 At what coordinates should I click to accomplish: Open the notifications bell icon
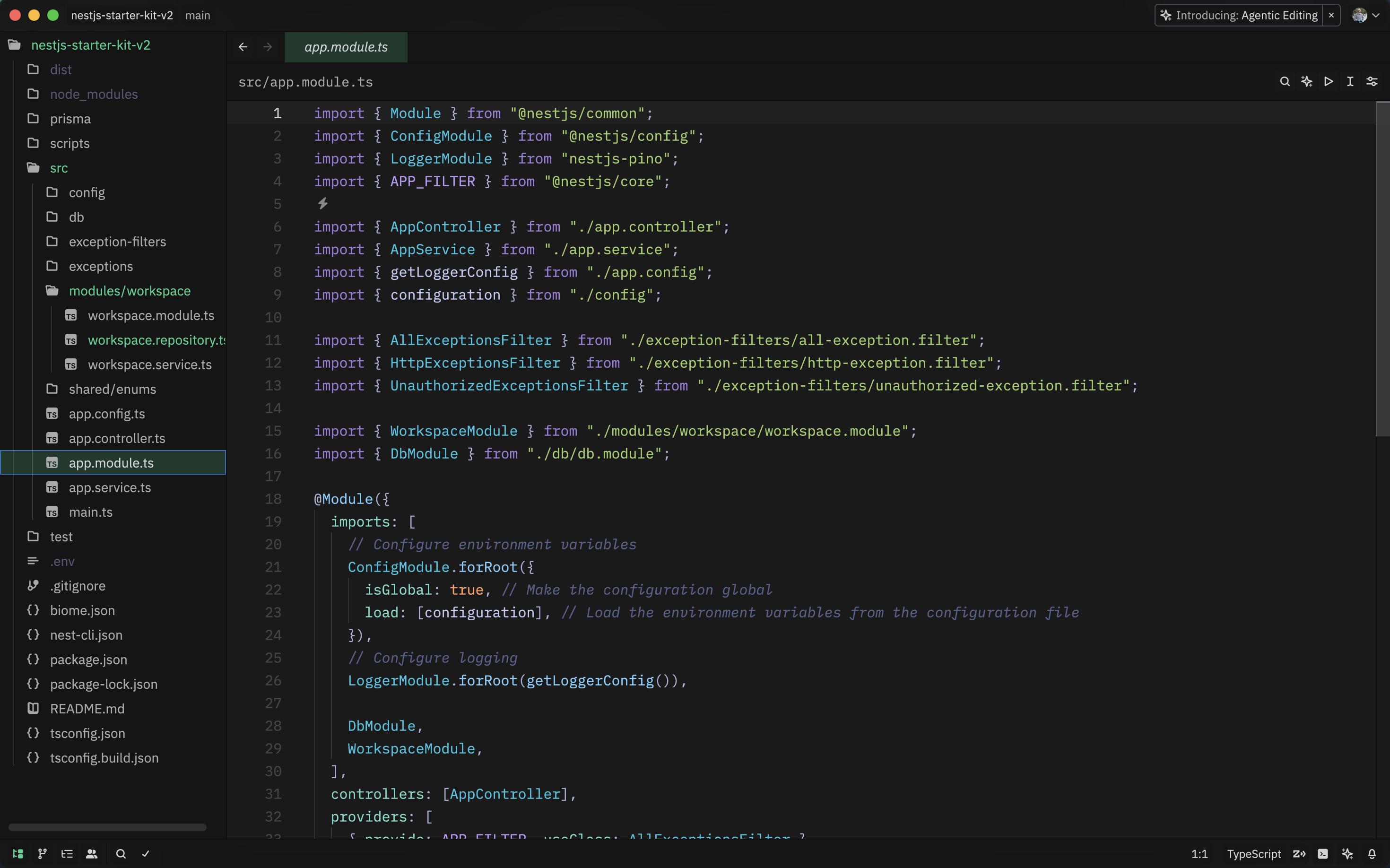[x=1372, y=854]
